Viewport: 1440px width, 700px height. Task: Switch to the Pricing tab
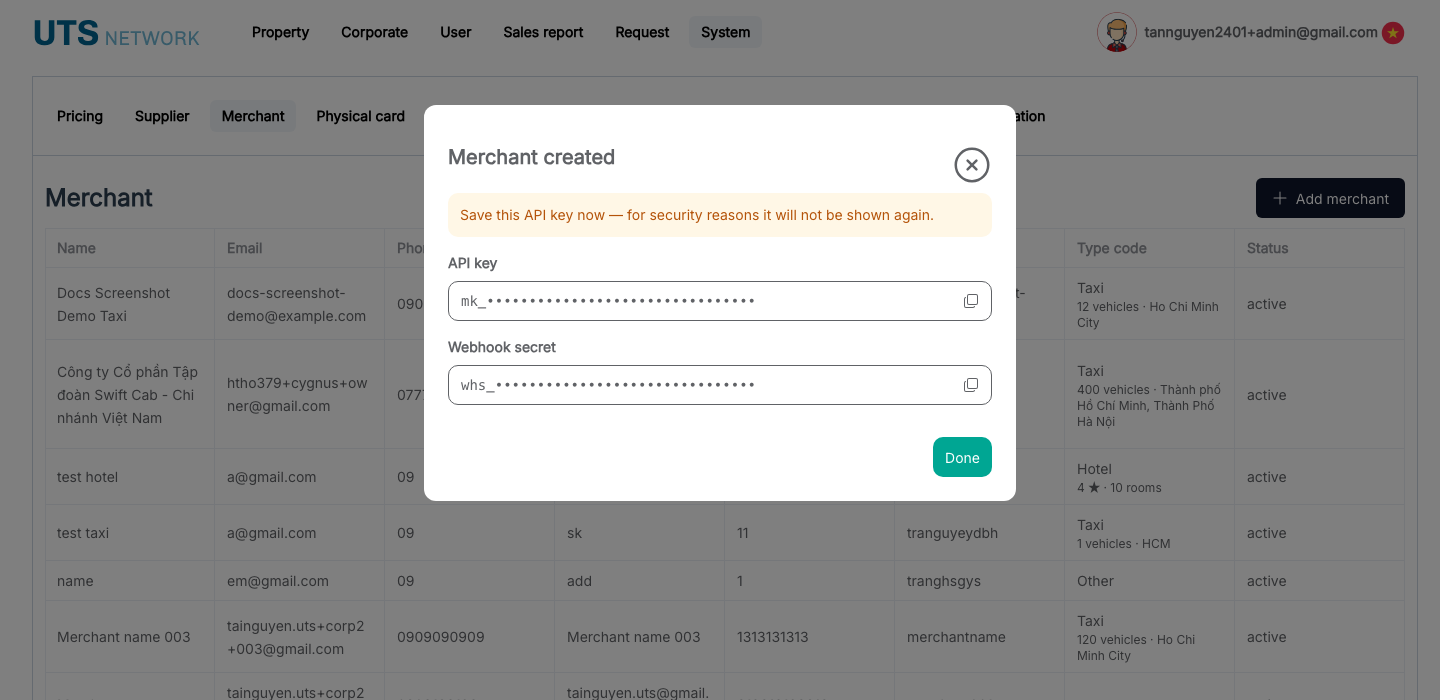click(80, 116)
